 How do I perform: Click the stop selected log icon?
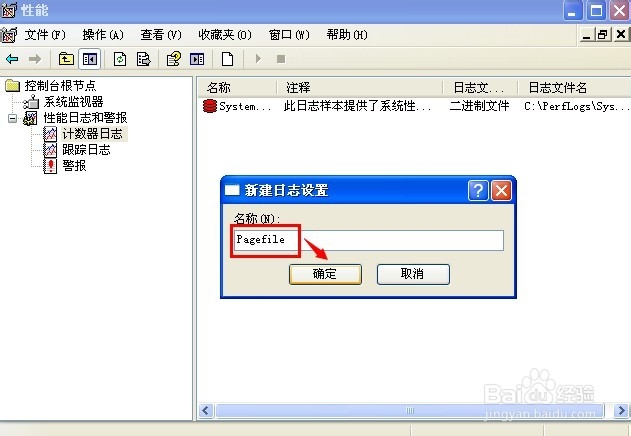(x=281, y=59)
